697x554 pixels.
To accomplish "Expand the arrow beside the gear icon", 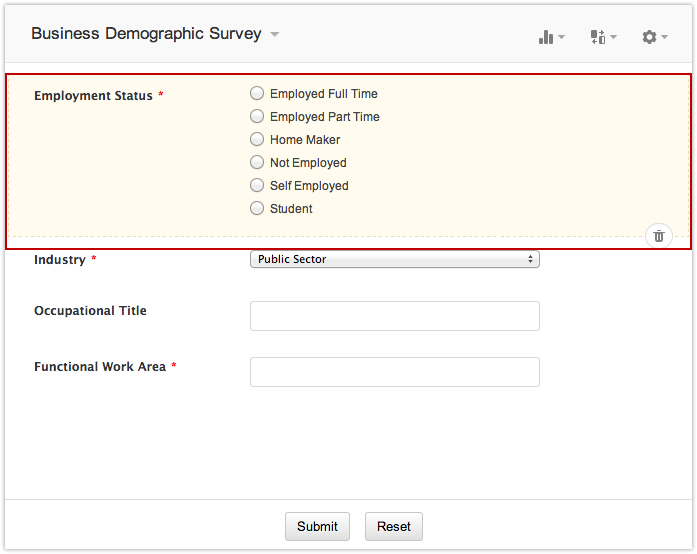I will tap(665, 37).
